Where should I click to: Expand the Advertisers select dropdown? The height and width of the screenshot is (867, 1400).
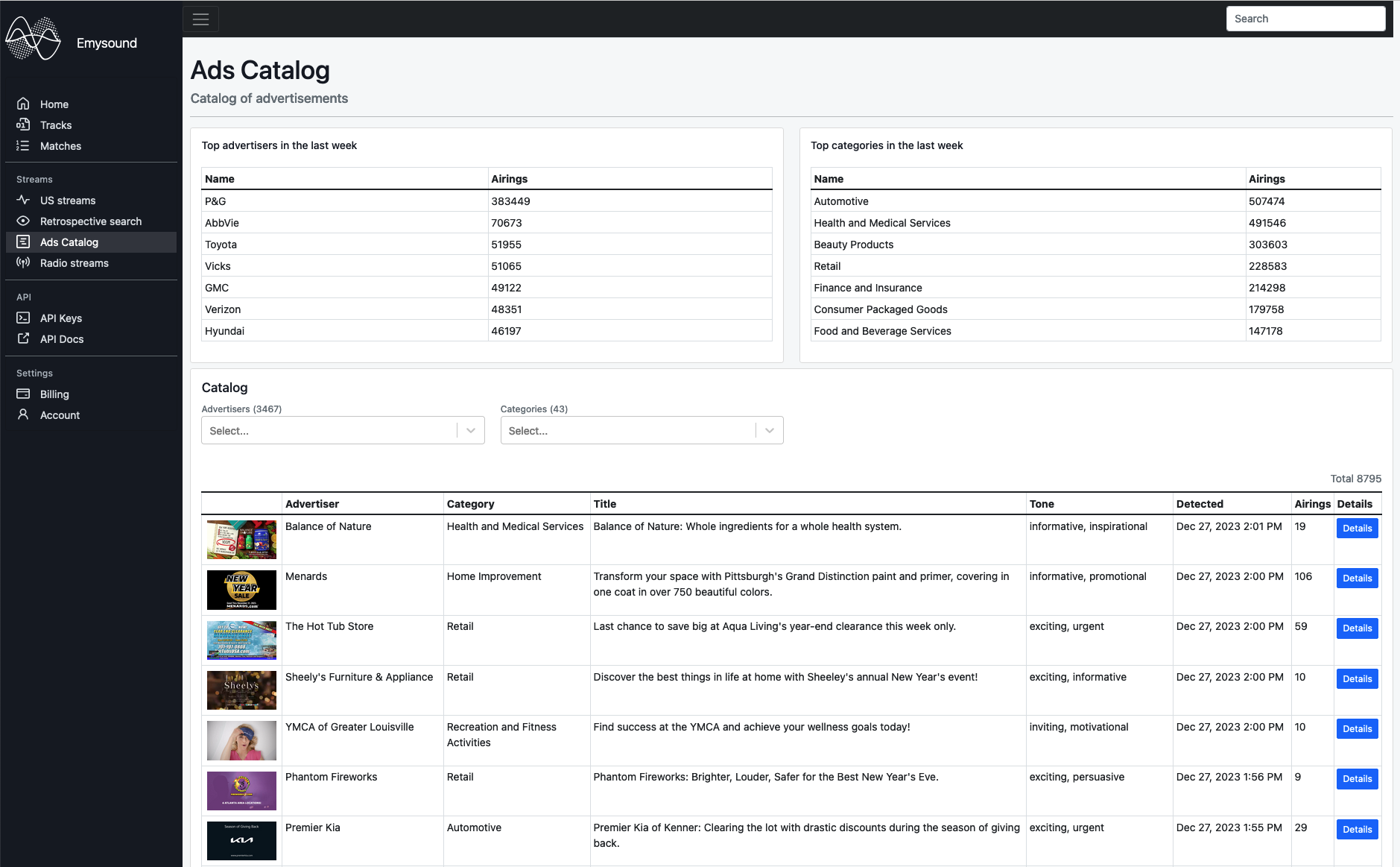[343, 430]
